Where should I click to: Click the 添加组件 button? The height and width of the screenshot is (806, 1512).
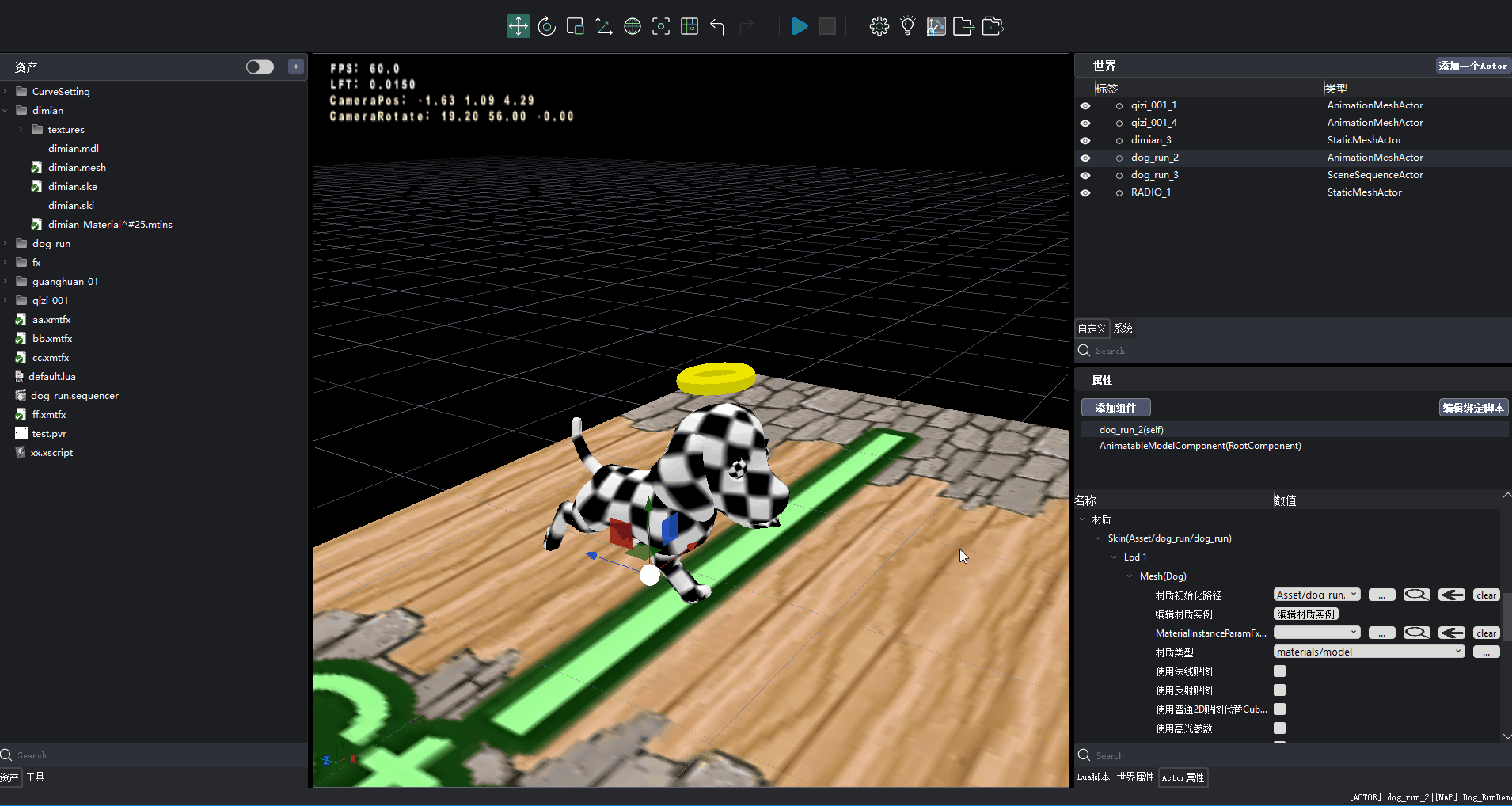1115,408
